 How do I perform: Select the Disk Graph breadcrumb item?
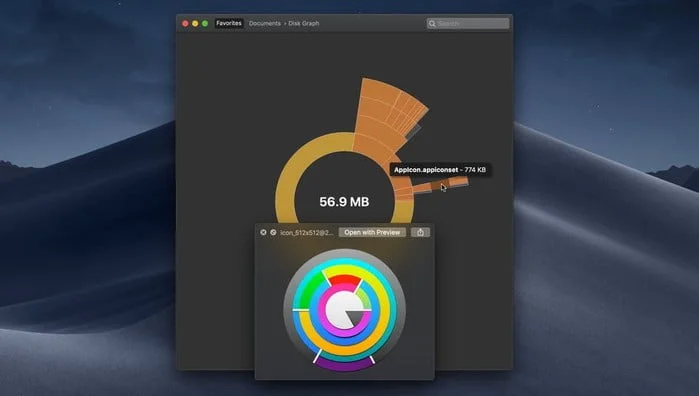pyautogui.click(x=304, y=23)
